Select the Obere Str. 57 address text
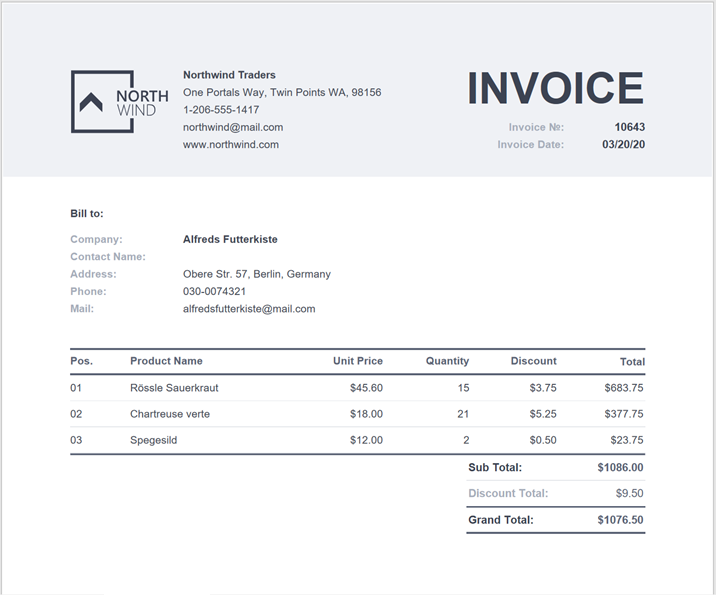 (x=256, y=274)
